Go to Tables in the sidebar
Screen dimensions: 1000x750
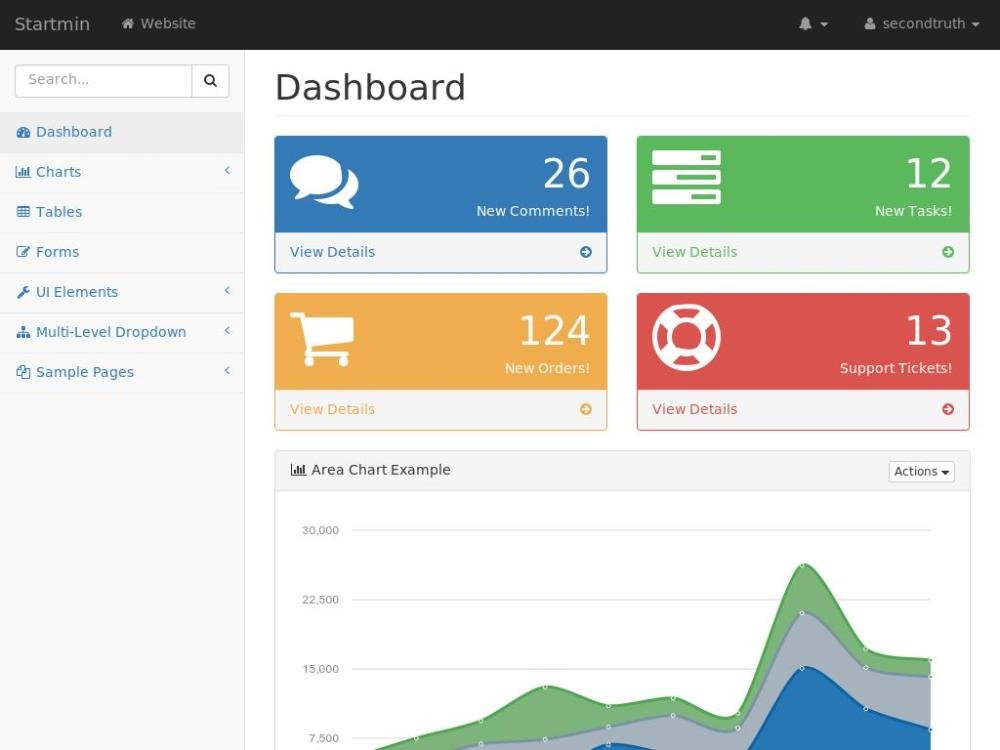(58, 212)
